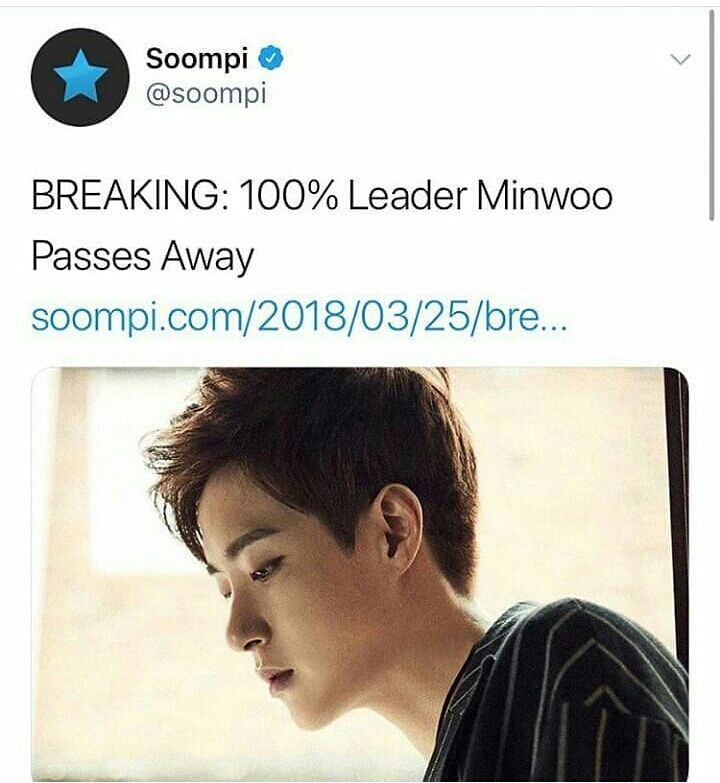Click the 'Passes Away' text line
Screen dimensions: 720x783
tap(142, 257)
